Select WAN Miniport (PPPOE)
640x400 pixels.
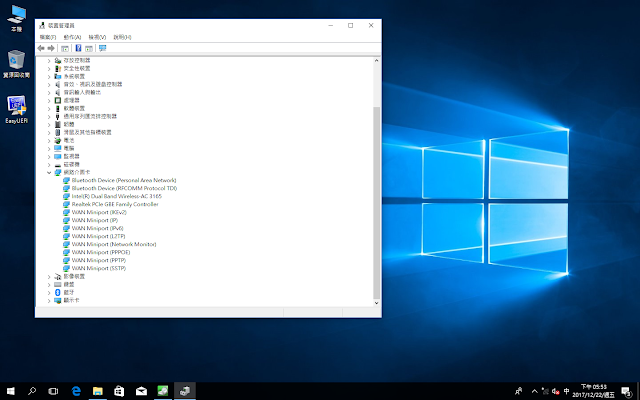point(101,252)
